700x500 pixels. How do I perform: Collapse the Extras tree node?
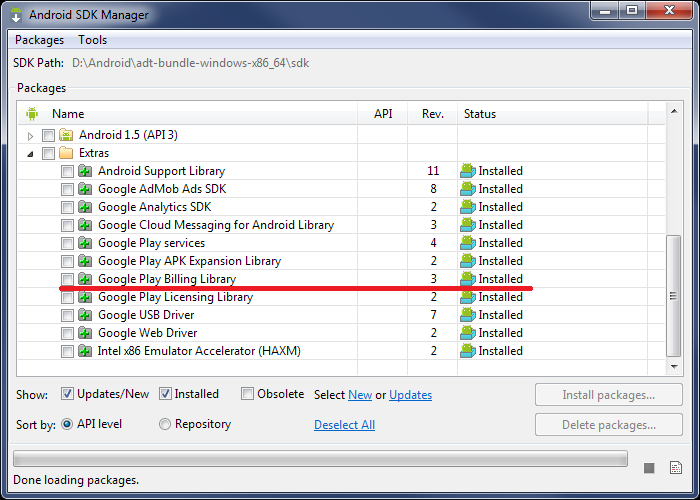coord(30,154)
